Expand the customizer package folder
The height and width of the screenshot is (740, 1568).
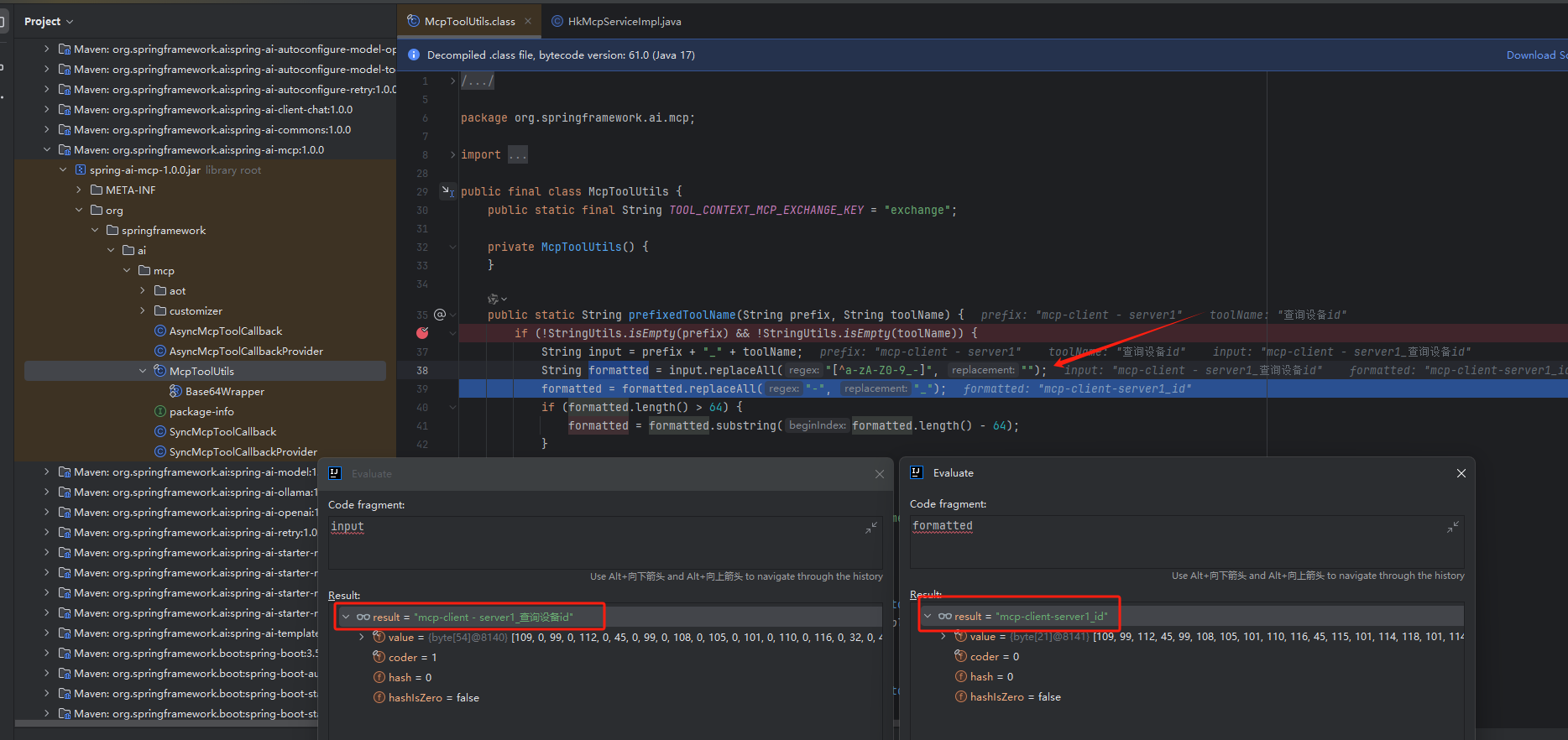coord(143,311)
